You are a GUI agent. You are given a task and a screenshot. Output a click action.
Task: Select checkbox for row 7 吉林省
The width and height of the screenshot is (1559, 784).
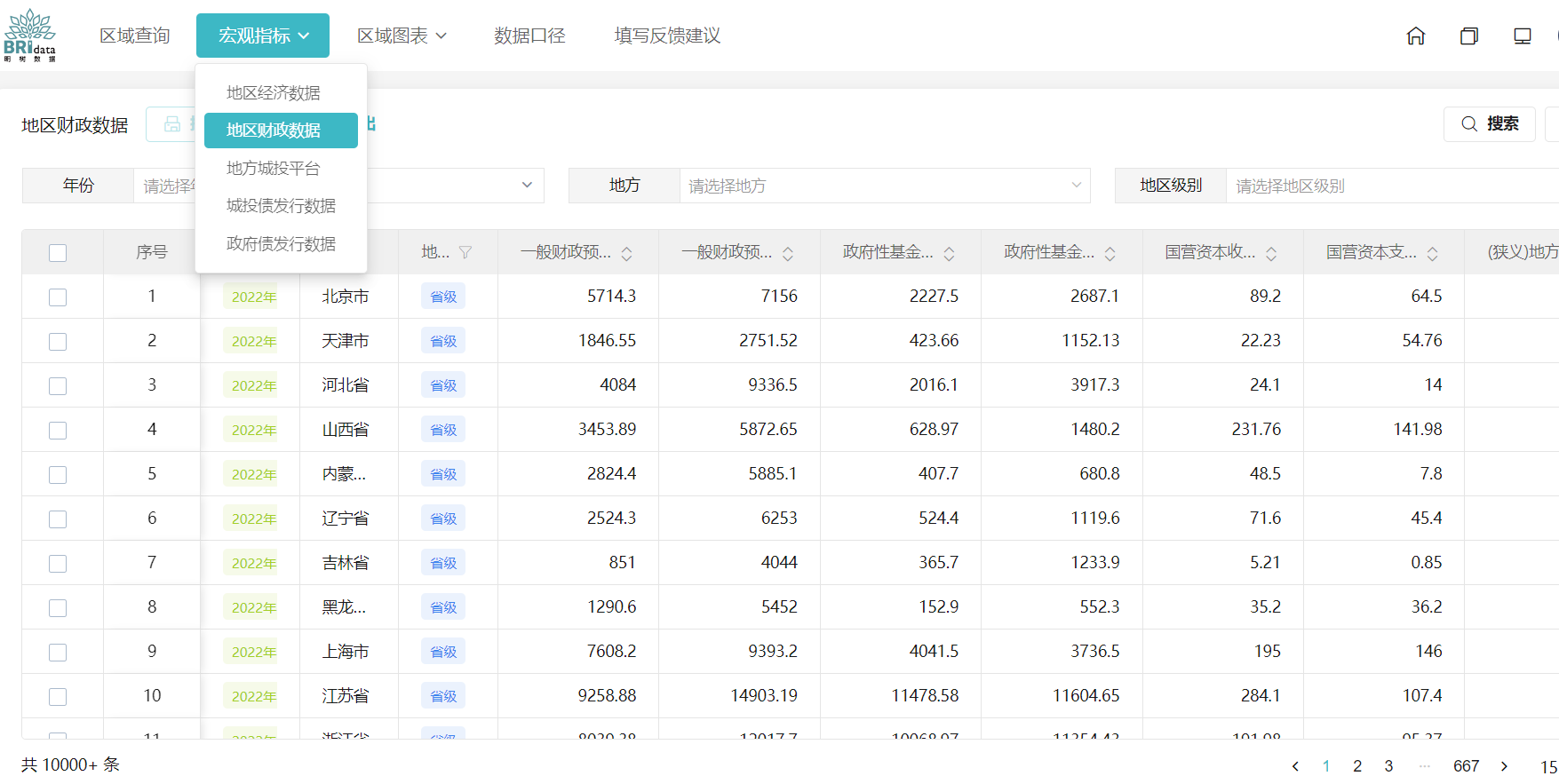click(58, 564)
